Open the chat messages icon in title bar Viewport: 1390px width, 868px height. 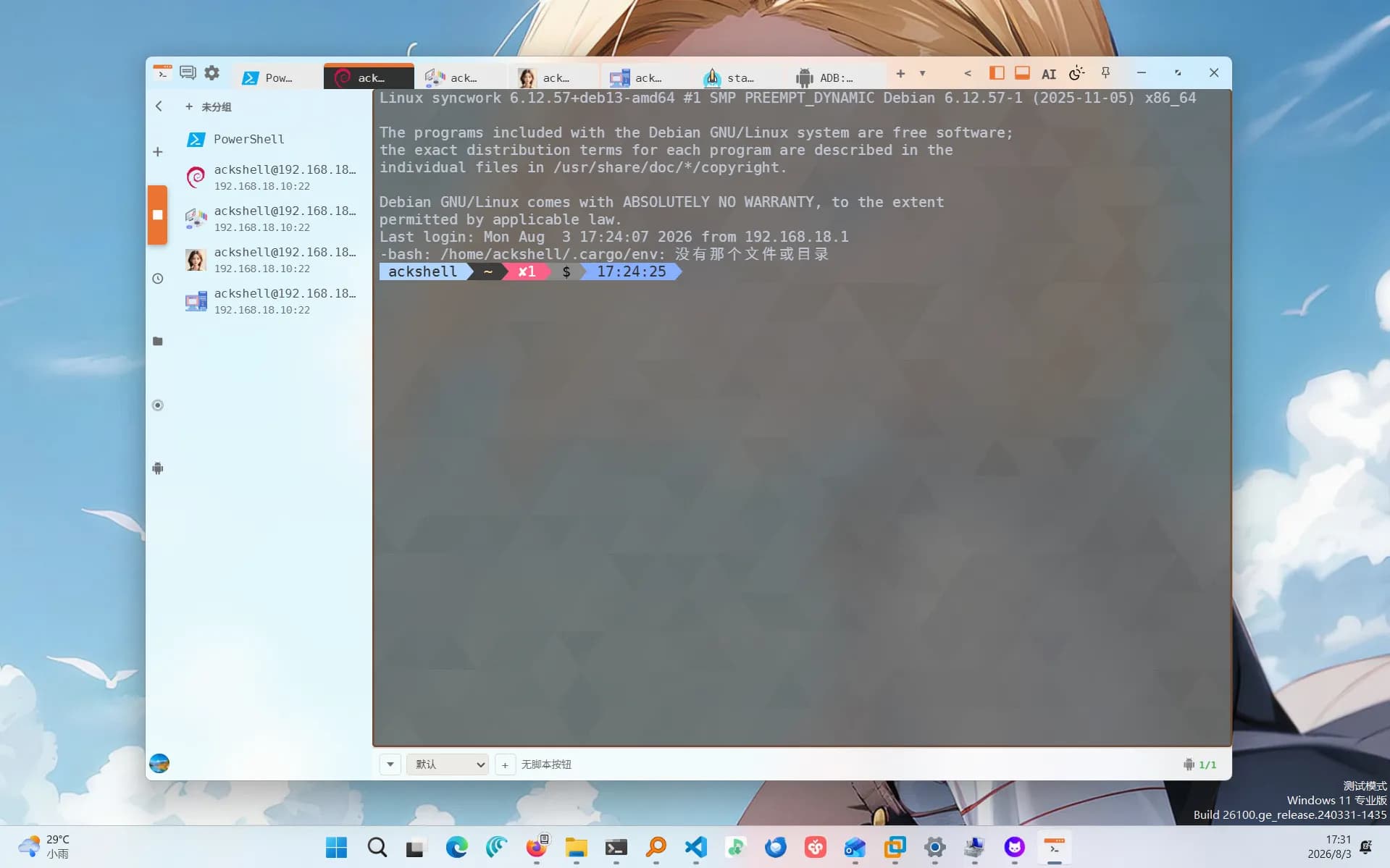188,72
